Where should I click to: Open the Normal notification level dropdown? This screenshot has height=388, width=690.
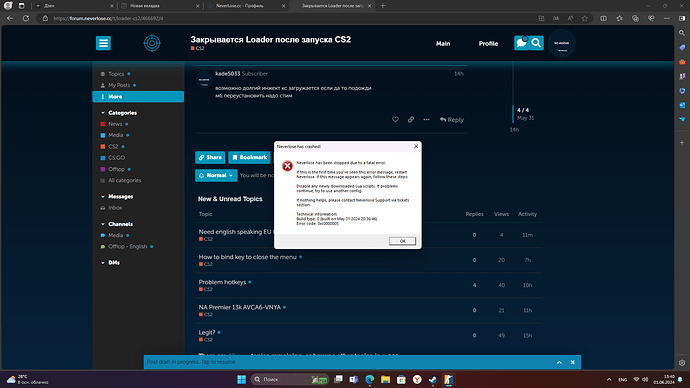[216, 175]
